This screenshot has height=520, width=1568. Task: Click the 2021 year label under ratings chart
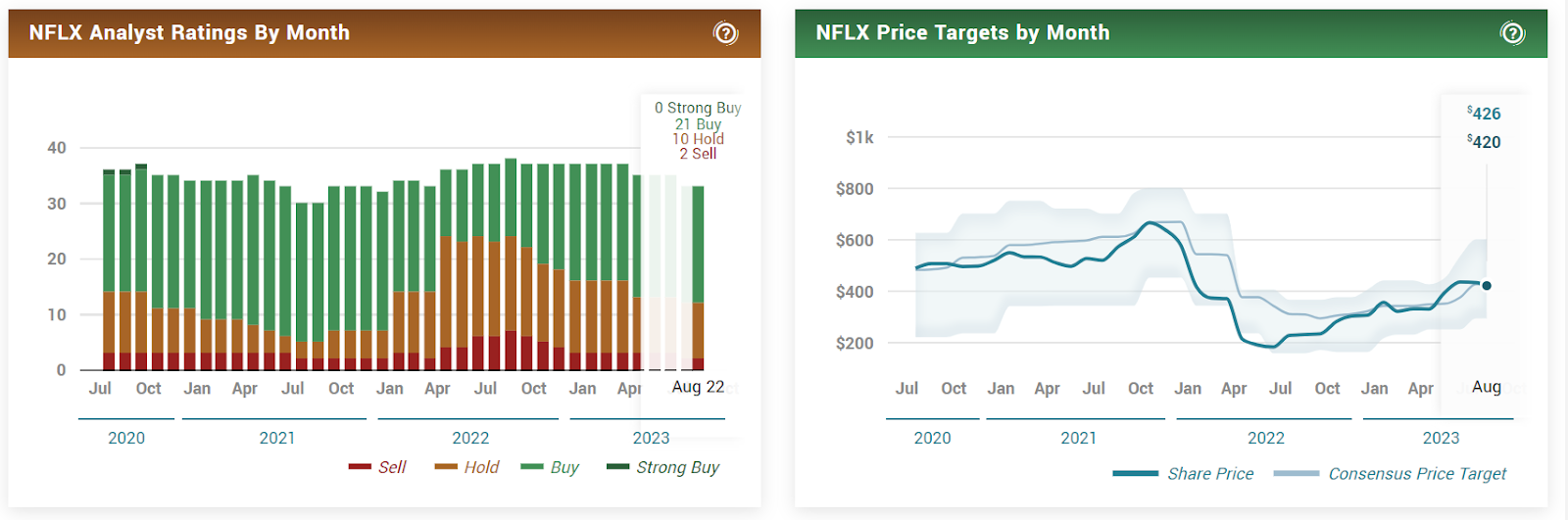[277, 438]
